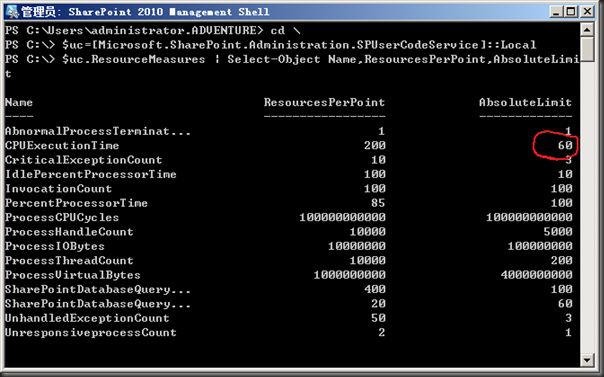The width and height of the screenshot is (604, 377).
Task: Click AbsoluteLimit value 100 of PercentProcessorTime
Action: [x=562, y=203]
